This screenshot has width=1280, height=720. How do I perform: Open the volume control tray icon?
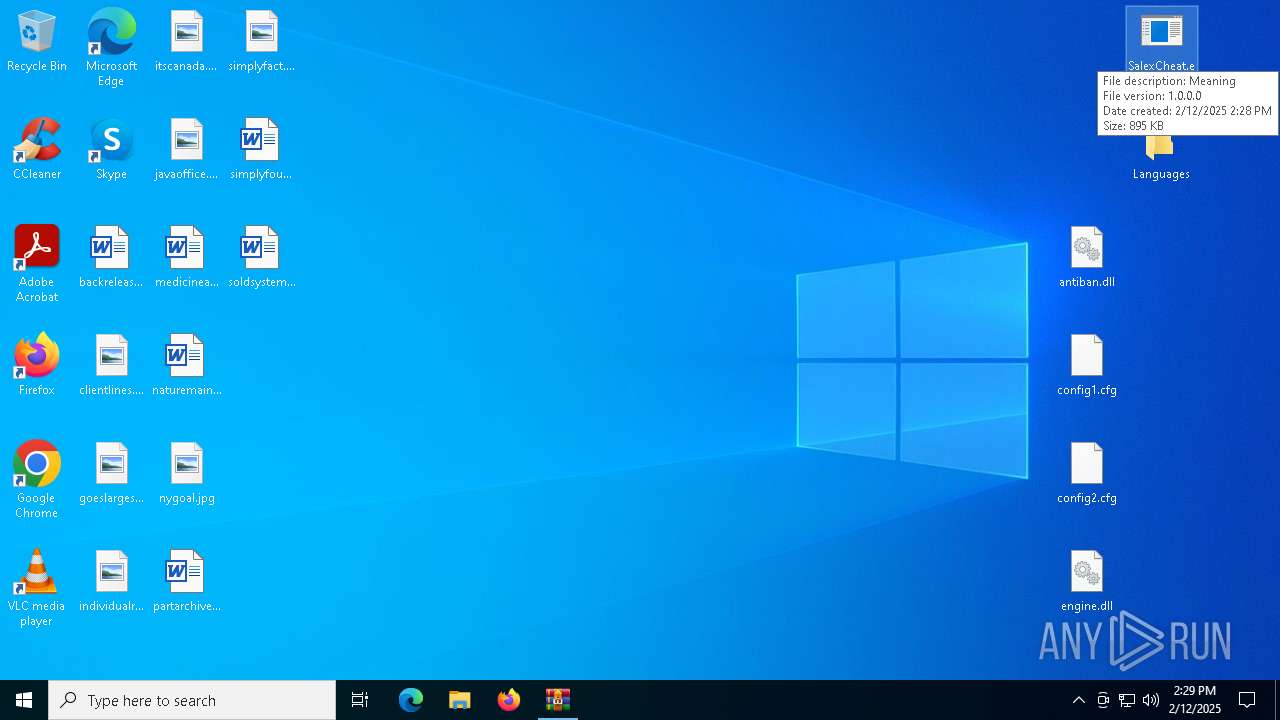pos(1151,700)
